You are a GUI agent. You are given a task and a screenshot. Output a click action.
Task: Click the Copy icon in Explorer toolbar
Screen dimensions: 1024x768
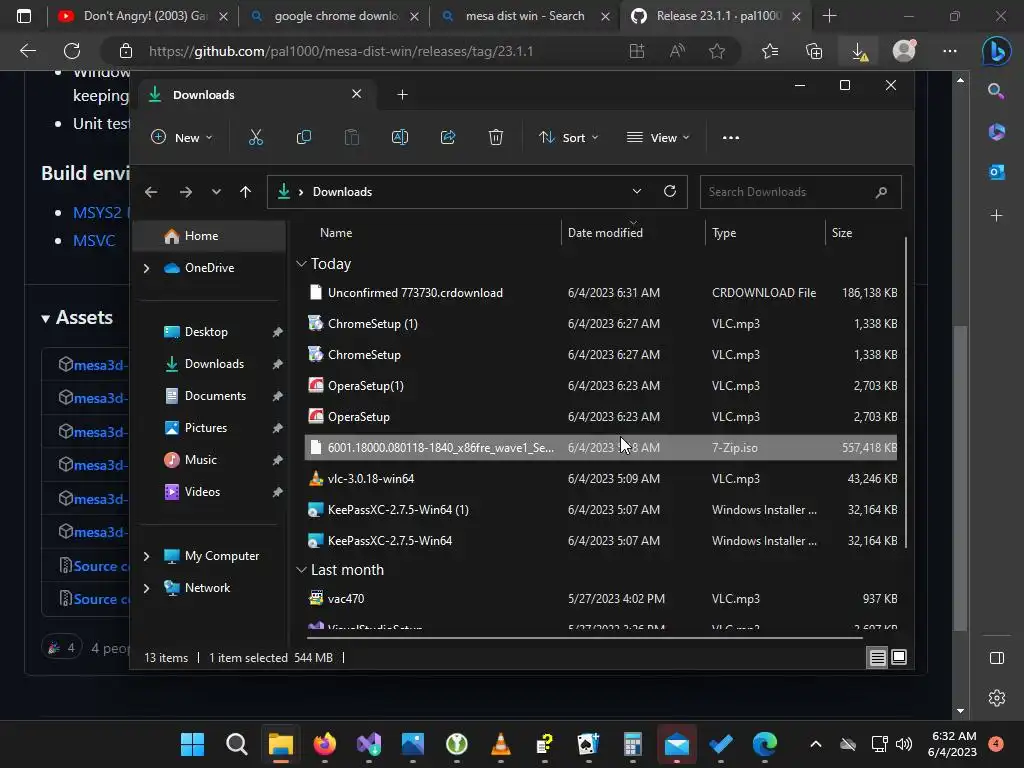coord(304,137)
